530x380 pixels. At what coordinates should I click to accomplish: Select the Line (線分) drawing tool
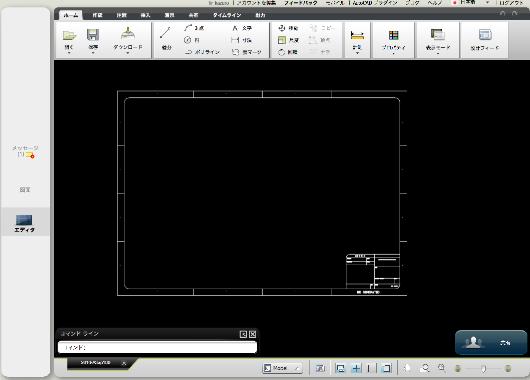166,39
